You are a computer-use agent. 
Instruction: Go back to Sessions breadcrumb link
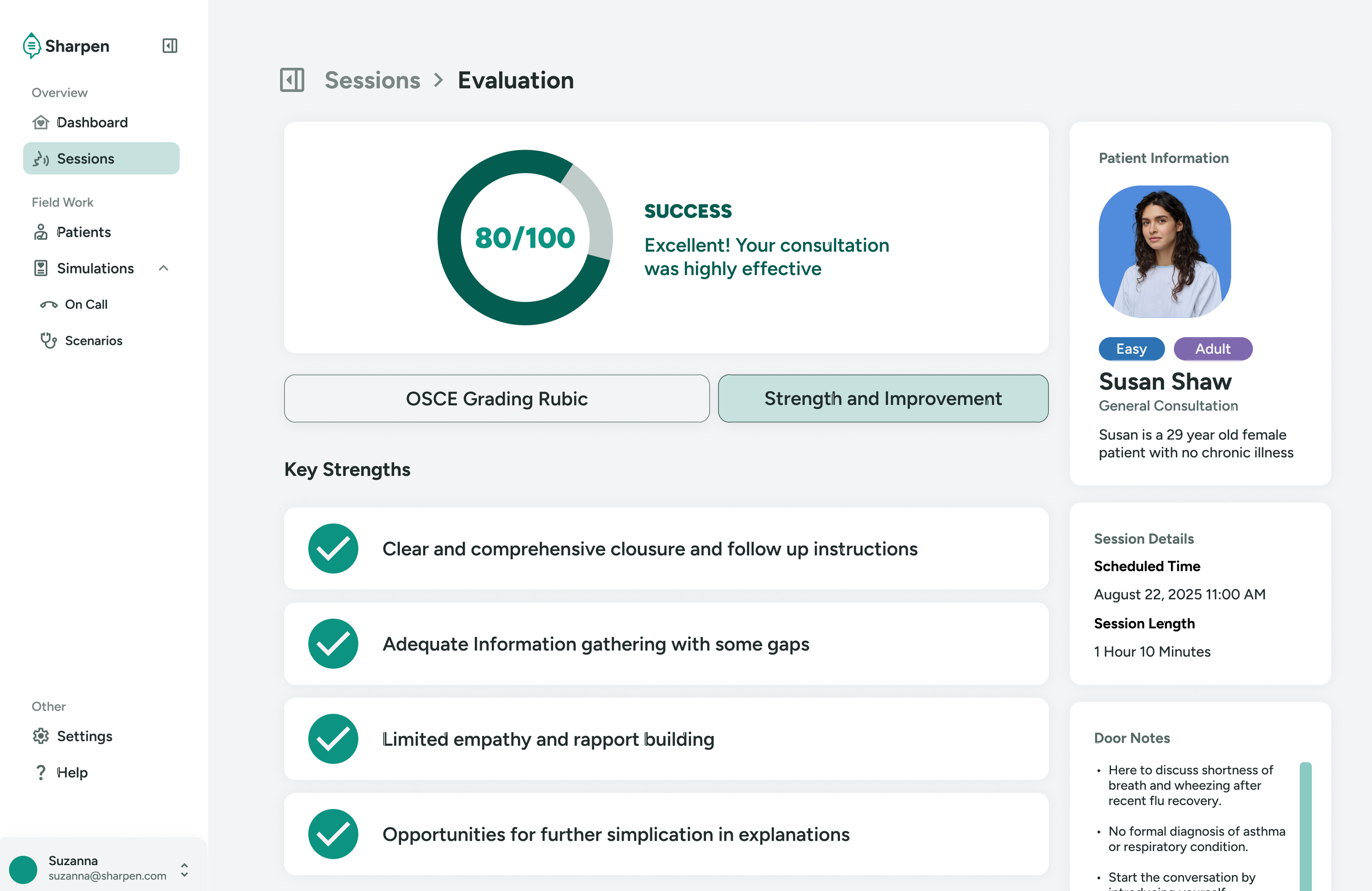click(x=372, y=80)
